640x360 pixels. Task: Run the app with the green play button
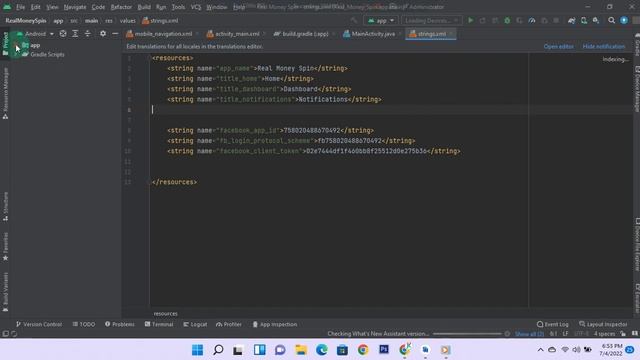(x=470, y=20)
